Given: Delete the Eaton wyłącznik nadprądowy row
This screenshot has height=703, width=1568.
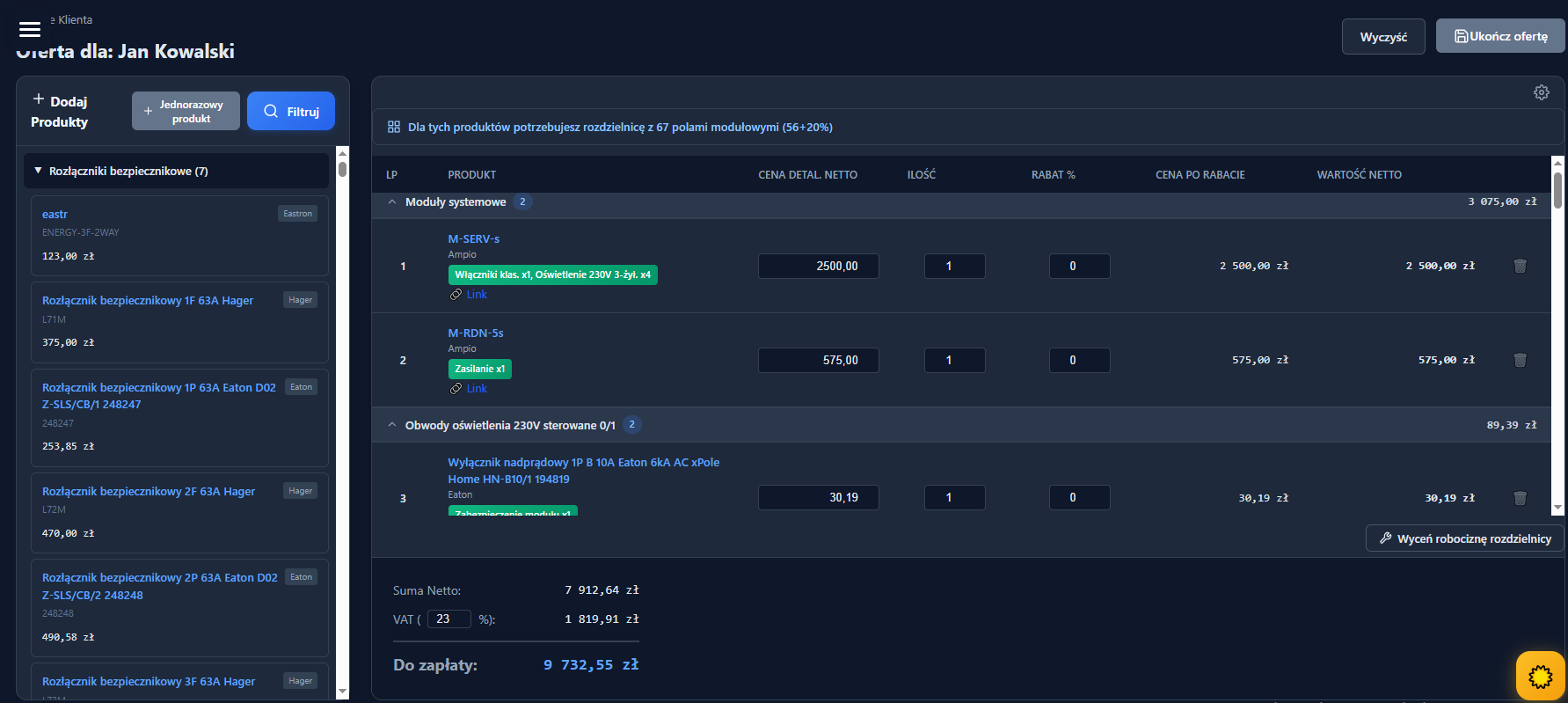Looking at the screenshot, I should click(1519, 498).
